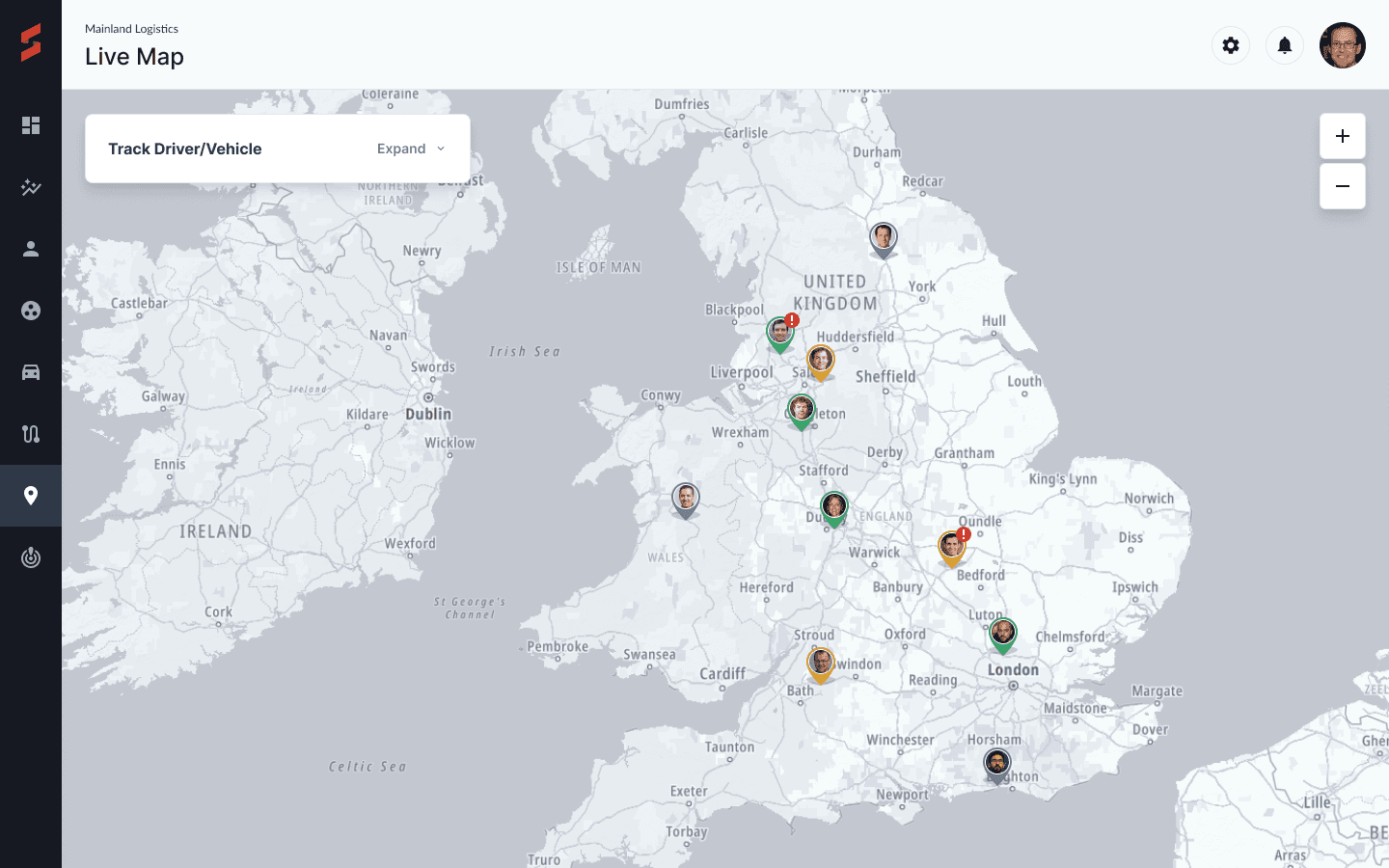Select the dark driver pin near Brighton

(997, 767)
